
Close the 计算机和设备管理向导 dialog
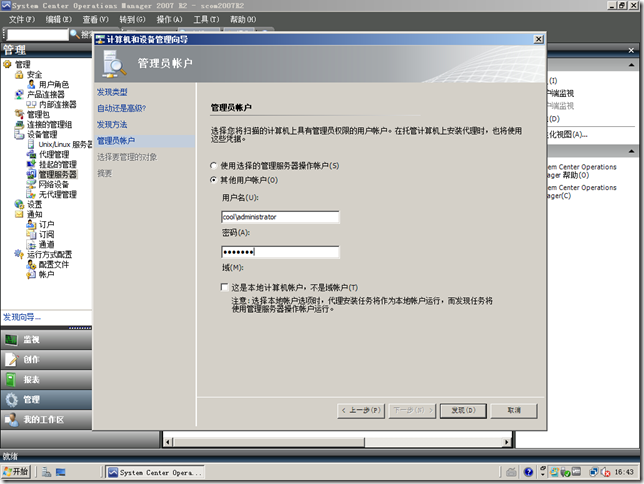(x=538, y=39)
